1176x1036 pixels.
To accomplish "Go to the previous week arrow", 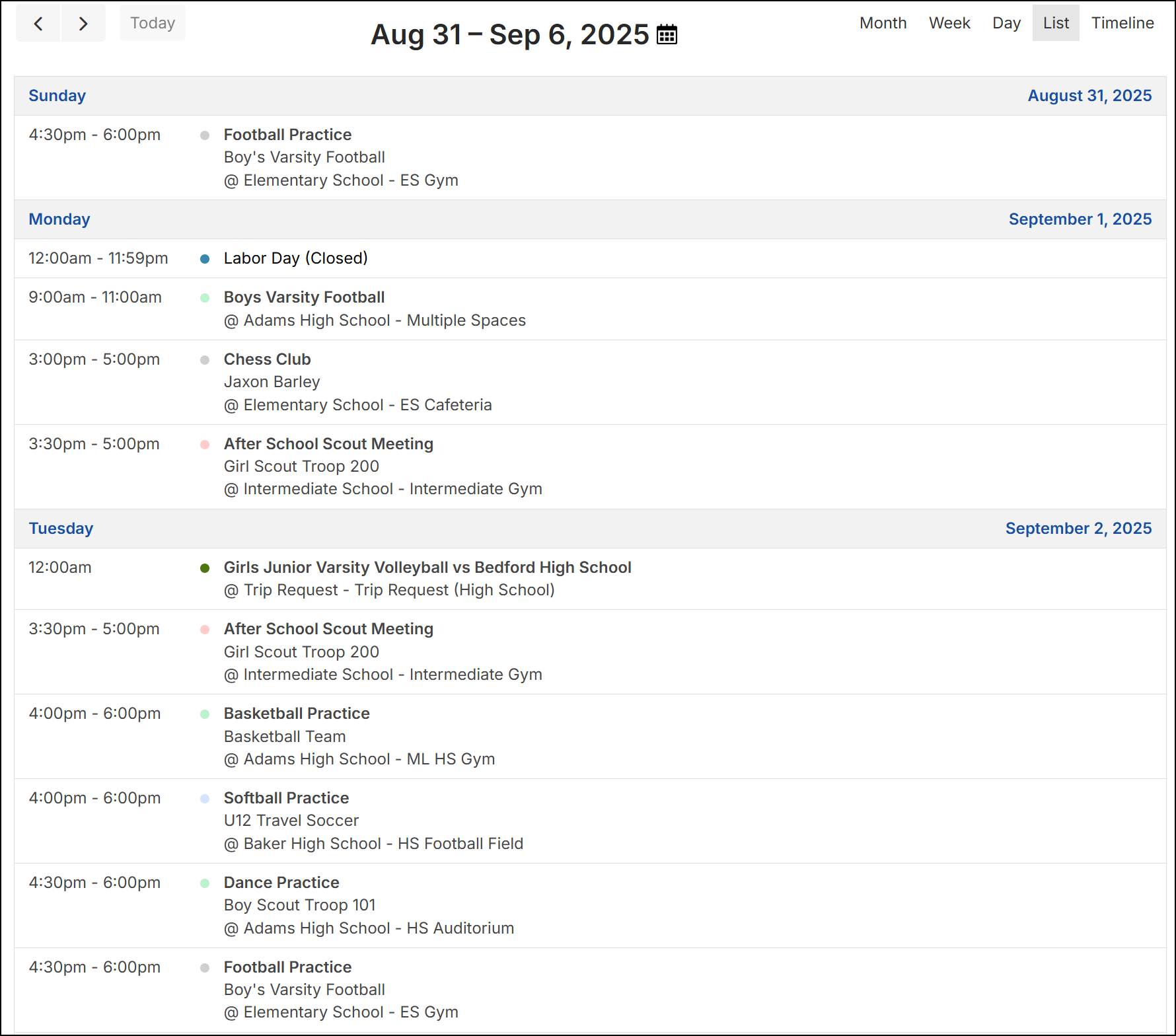I will point(38,24).
